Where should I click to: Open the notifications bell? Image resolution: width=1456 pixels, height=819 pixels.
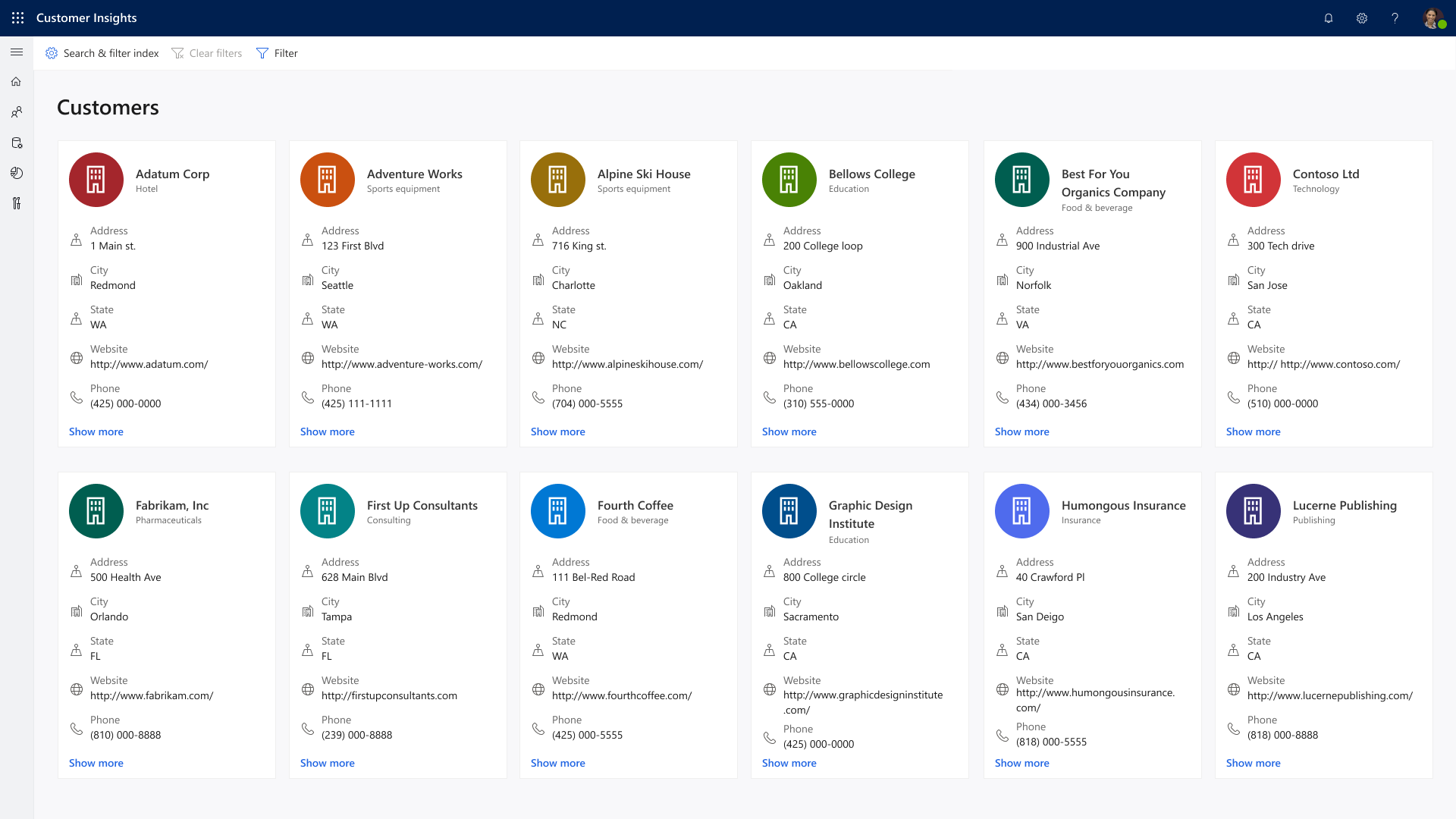pyautogui.click(x=1329, y=18)
